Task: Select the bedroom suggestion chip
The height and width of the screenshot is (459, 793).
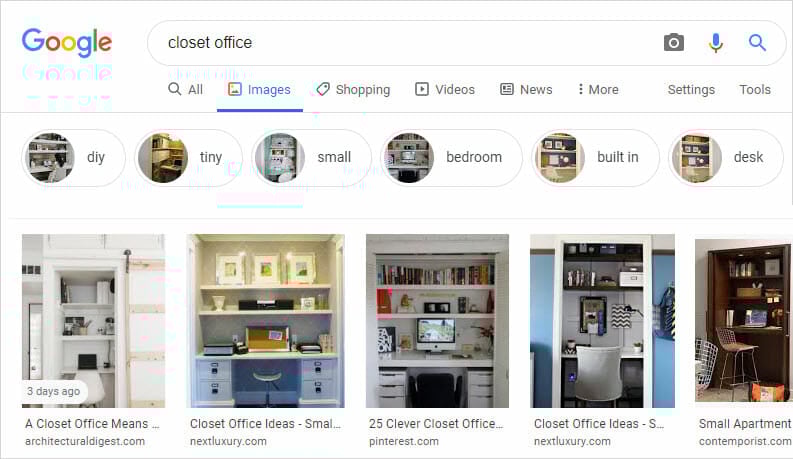Action: click(x=451, y=158)
